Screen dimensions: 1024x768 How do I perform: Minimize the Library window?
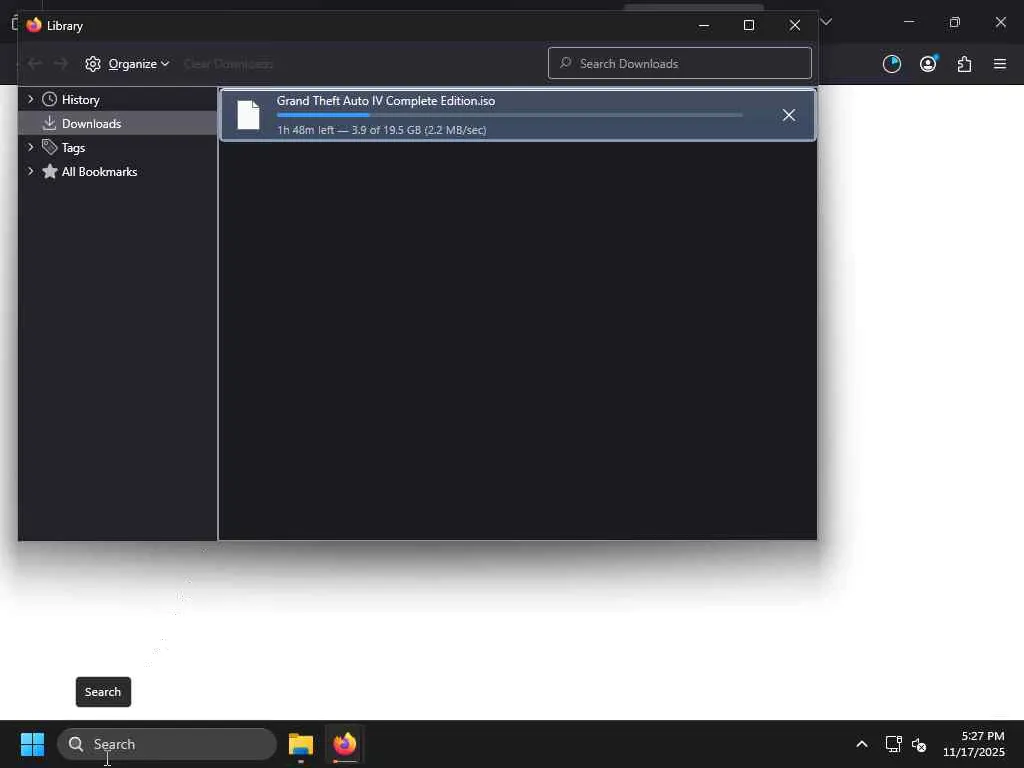click(x=704, y=25)
